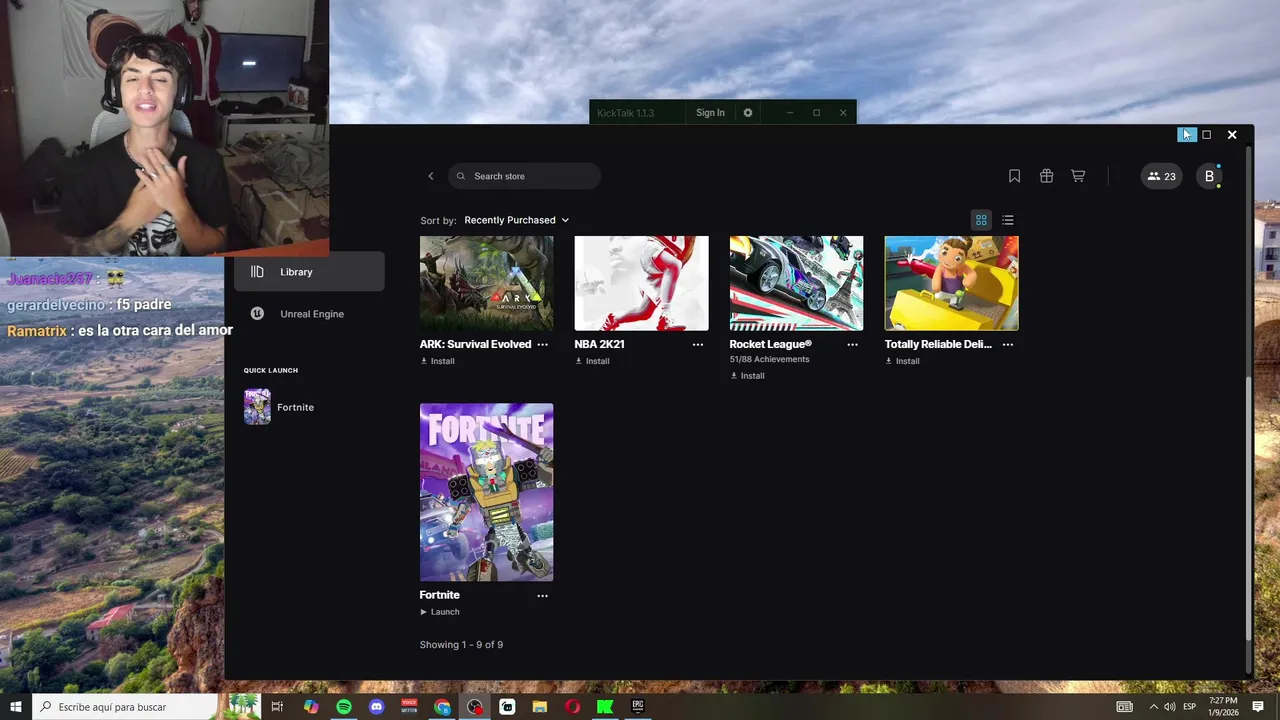This screenshot has height=720, width=1280.
Task: Open Copilot from the taskbar
Action: click(311, 707)
